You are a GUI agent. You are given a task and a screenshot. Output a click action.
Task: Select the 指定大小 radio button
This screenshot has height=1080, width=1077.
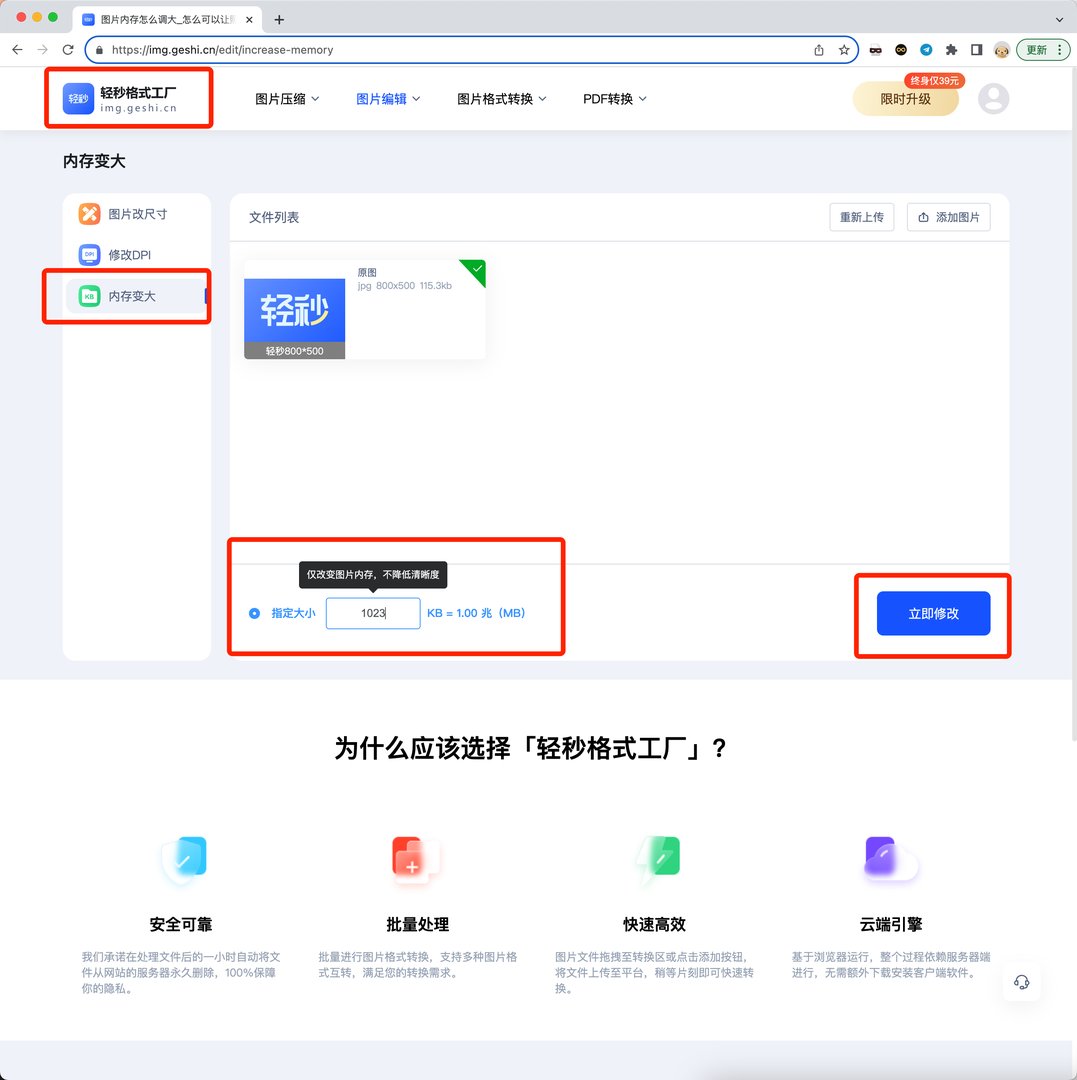pyautogui.click(x=254, y=613)
